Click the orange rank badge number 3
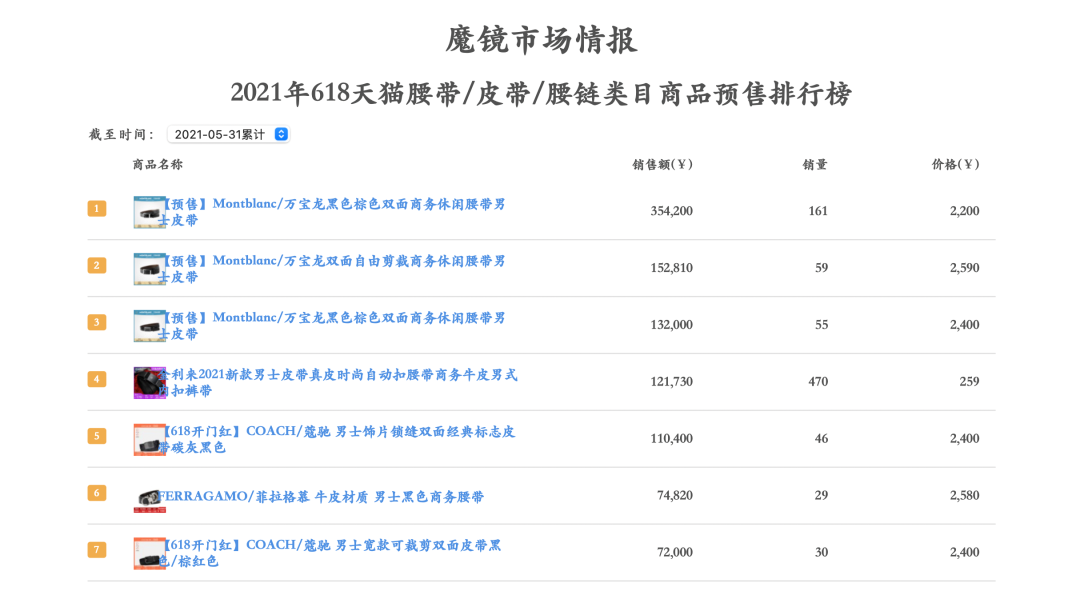1080x591 pixels. 97,322
